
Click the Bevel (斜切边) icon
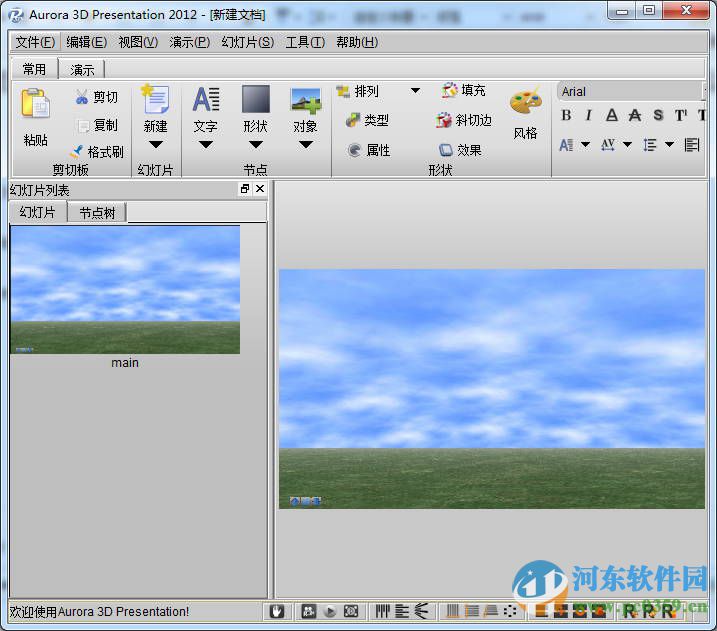click(444, 120)
